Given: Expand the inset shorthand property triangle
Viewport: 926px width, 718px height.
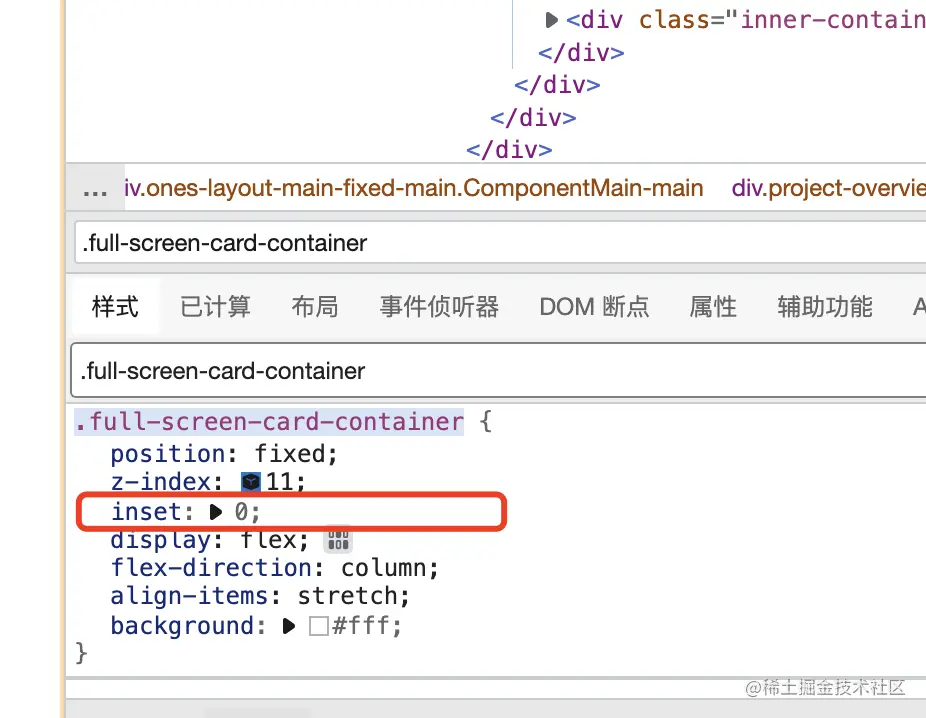Looking at the screenshot, I should (x=216, y=512).
